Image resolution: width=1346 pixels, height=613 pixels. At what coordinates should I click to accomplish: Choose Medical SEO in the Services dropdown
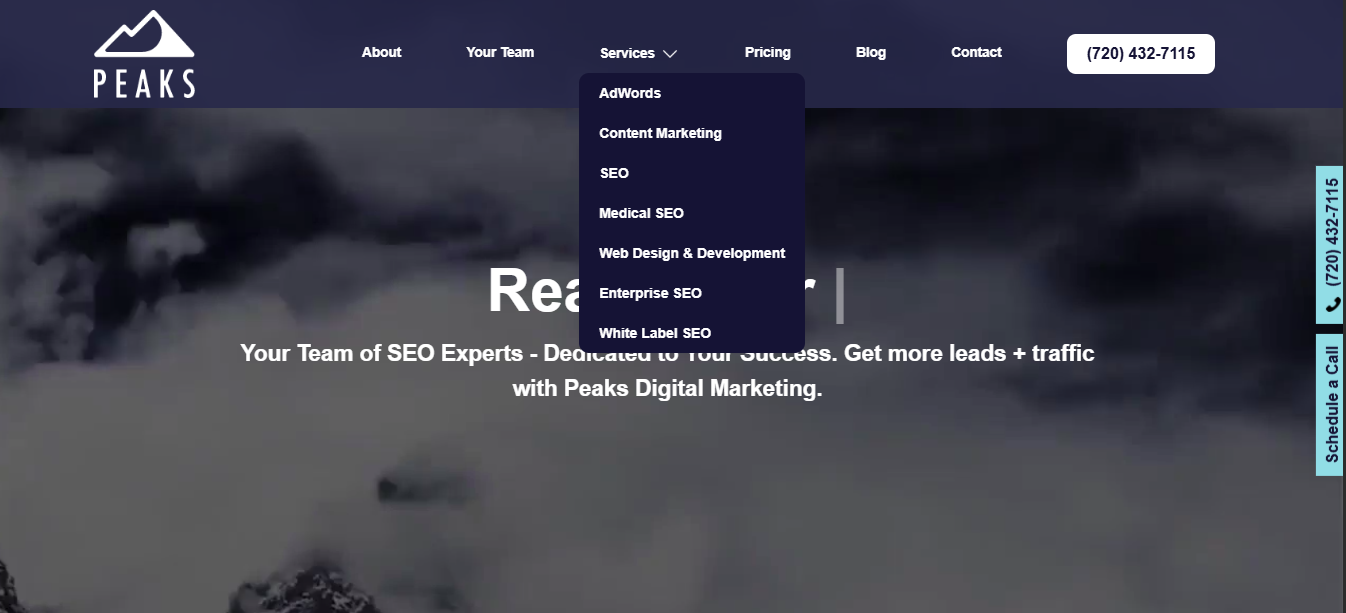pos(641,213)
